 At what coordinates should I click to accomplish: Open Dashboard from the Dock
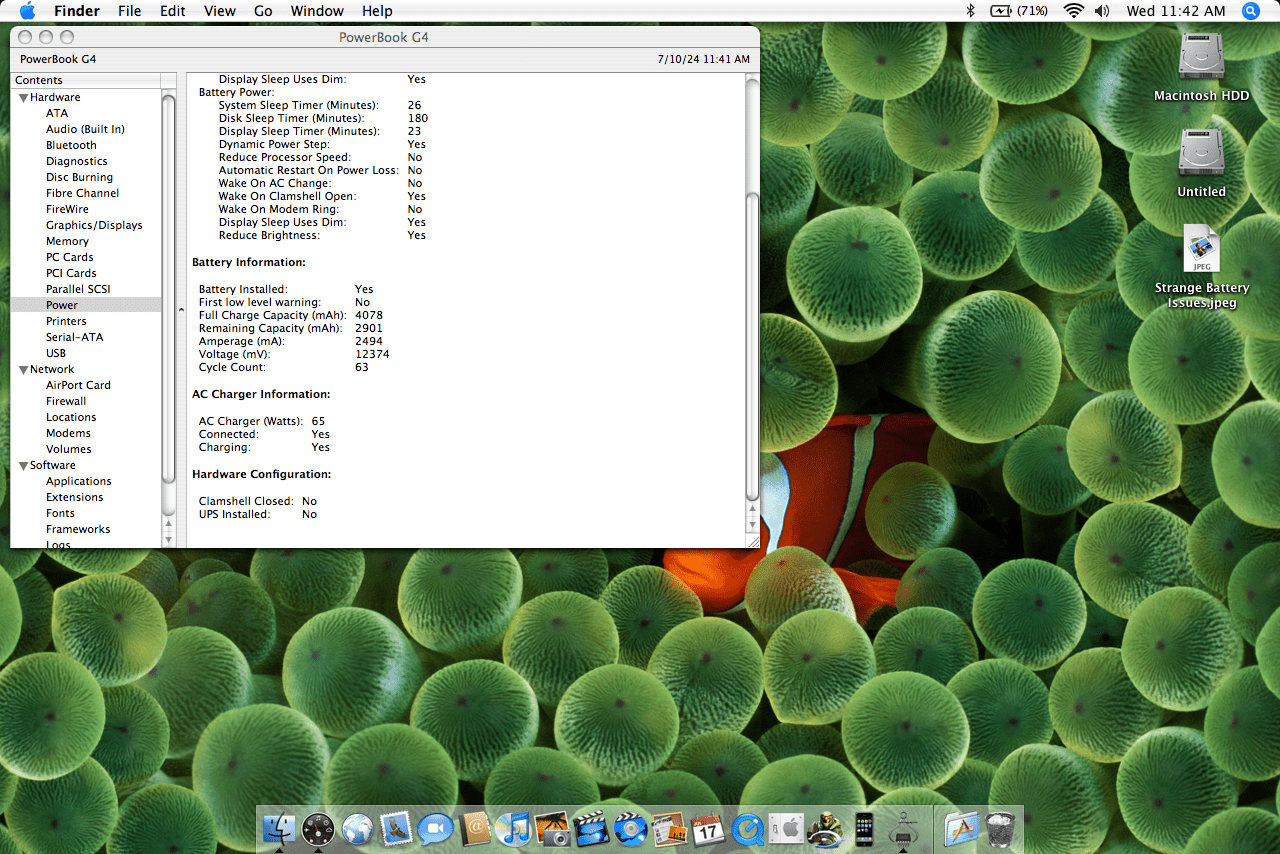318,828
